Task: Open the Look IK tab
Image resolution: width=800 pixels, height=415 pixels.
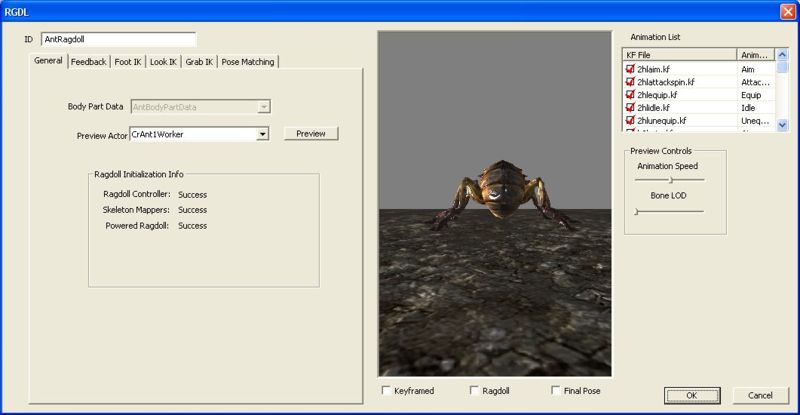Action: tap(163, 62)
